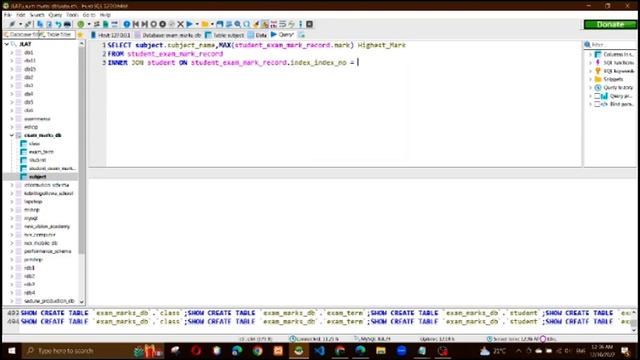Expand the SQL functions helper node
The image size is (640, 360).
590,62
